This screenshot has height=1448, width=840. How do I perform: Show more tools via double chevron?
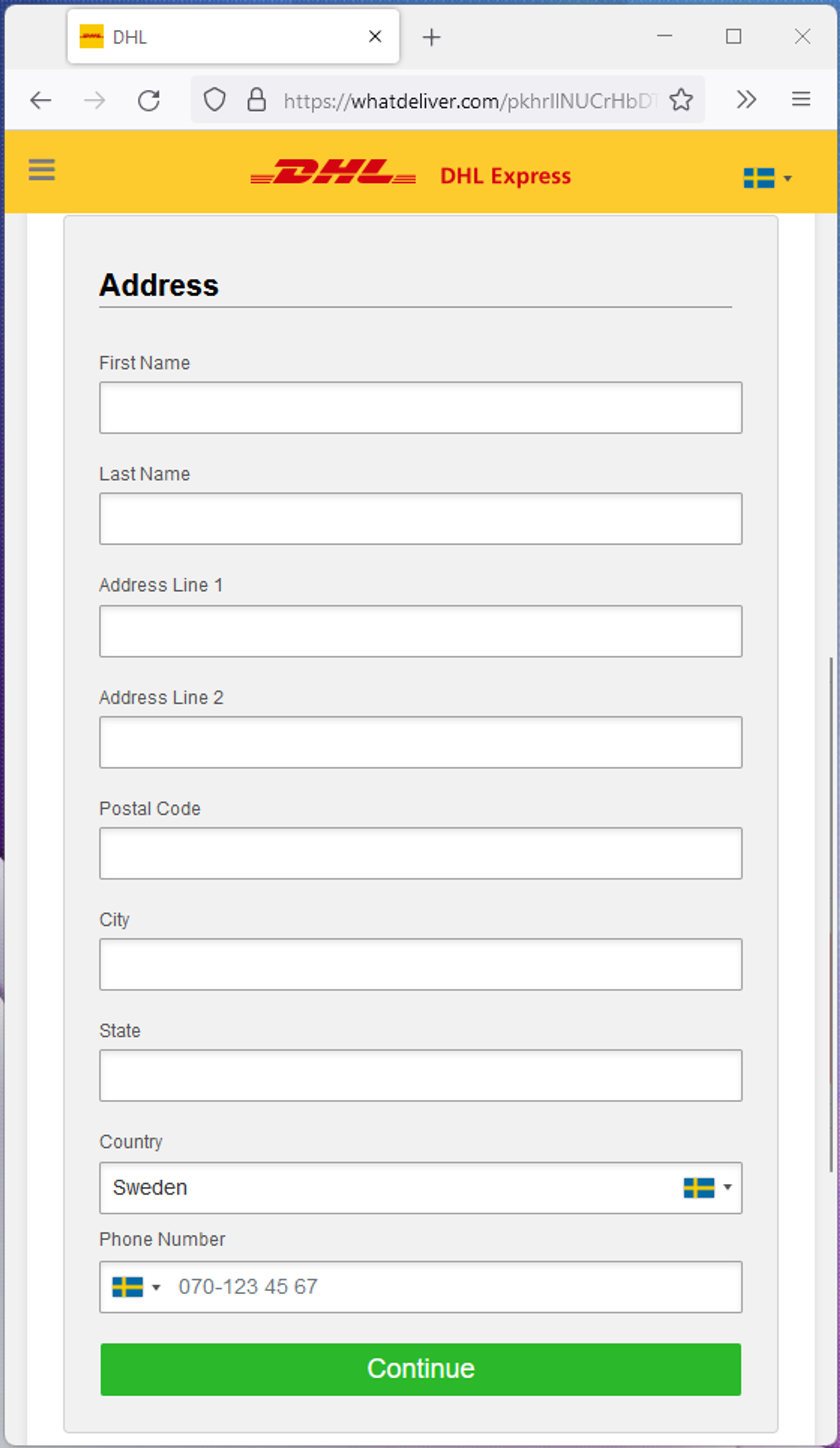746,100
